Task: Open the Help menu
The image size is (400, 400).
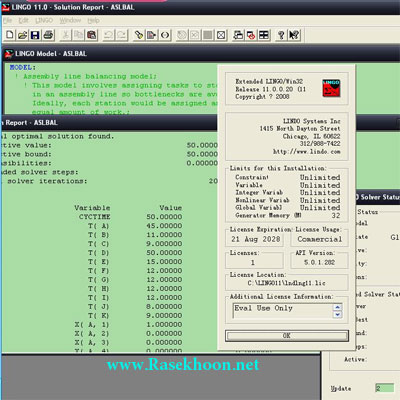Action: 94,20
